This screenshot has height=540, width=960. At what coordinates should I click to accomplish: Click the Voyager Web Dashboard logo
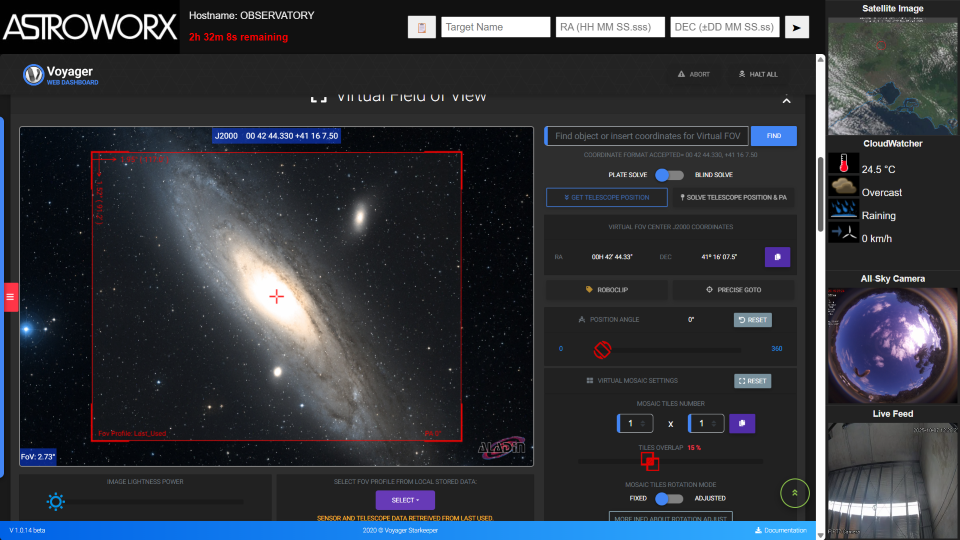click(x=60, y=75)
